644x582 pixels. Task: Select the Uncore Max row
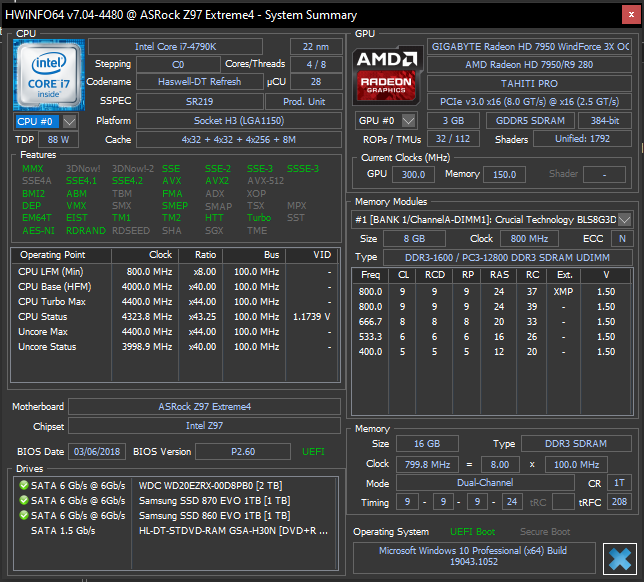coord(175,332)
